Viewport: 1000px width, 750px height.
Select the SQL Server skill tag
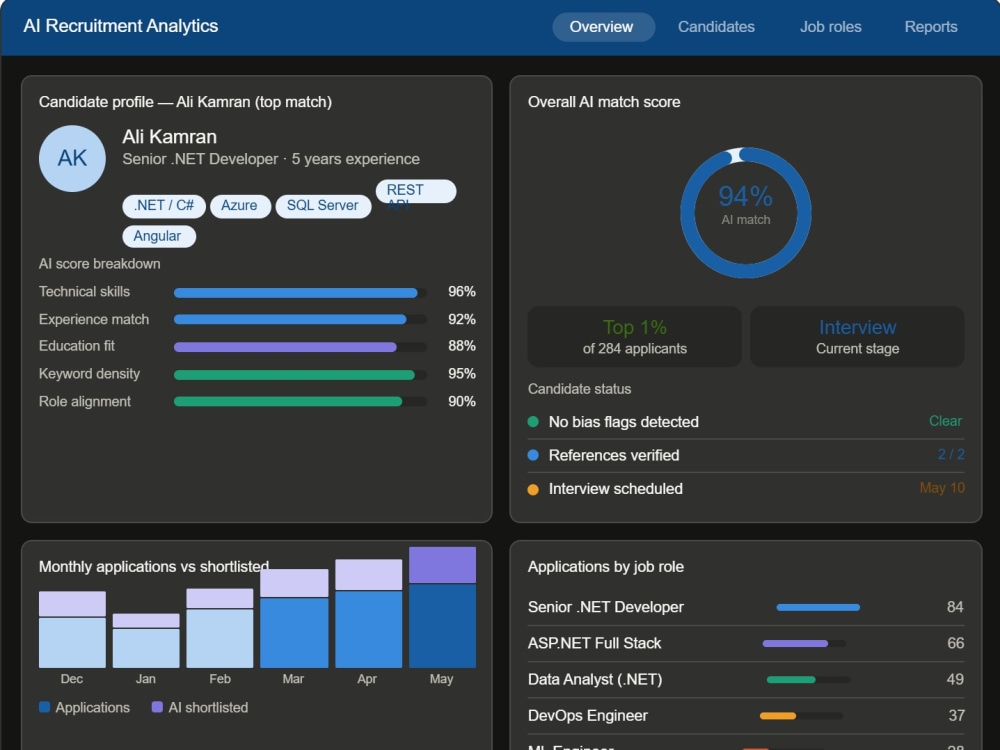click(323, 205)
